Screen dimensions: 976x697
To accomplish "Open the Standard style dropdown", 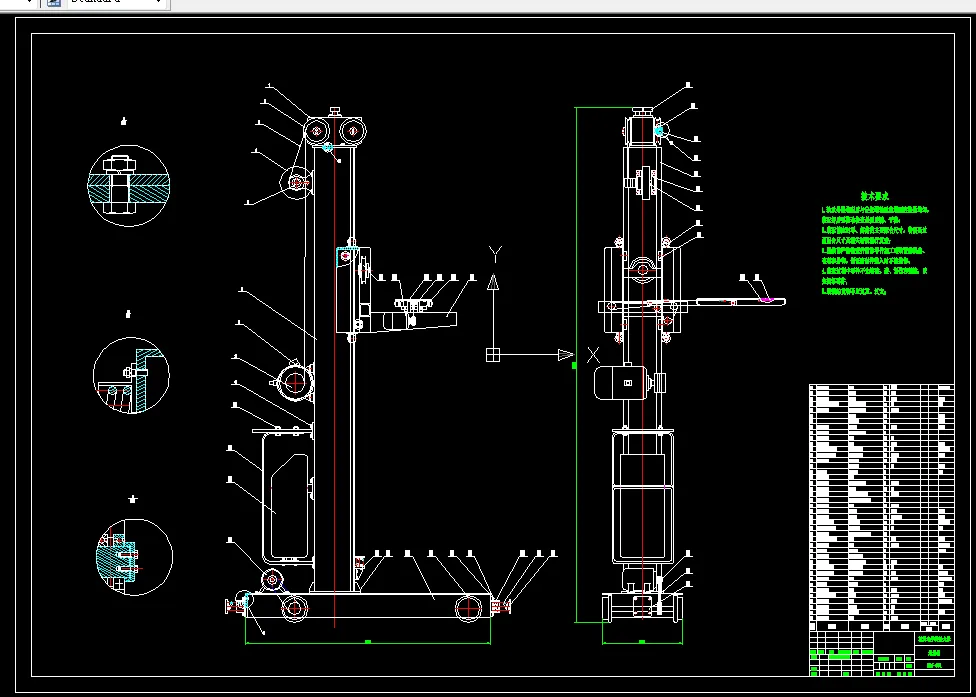I will (x=118, y=2).
